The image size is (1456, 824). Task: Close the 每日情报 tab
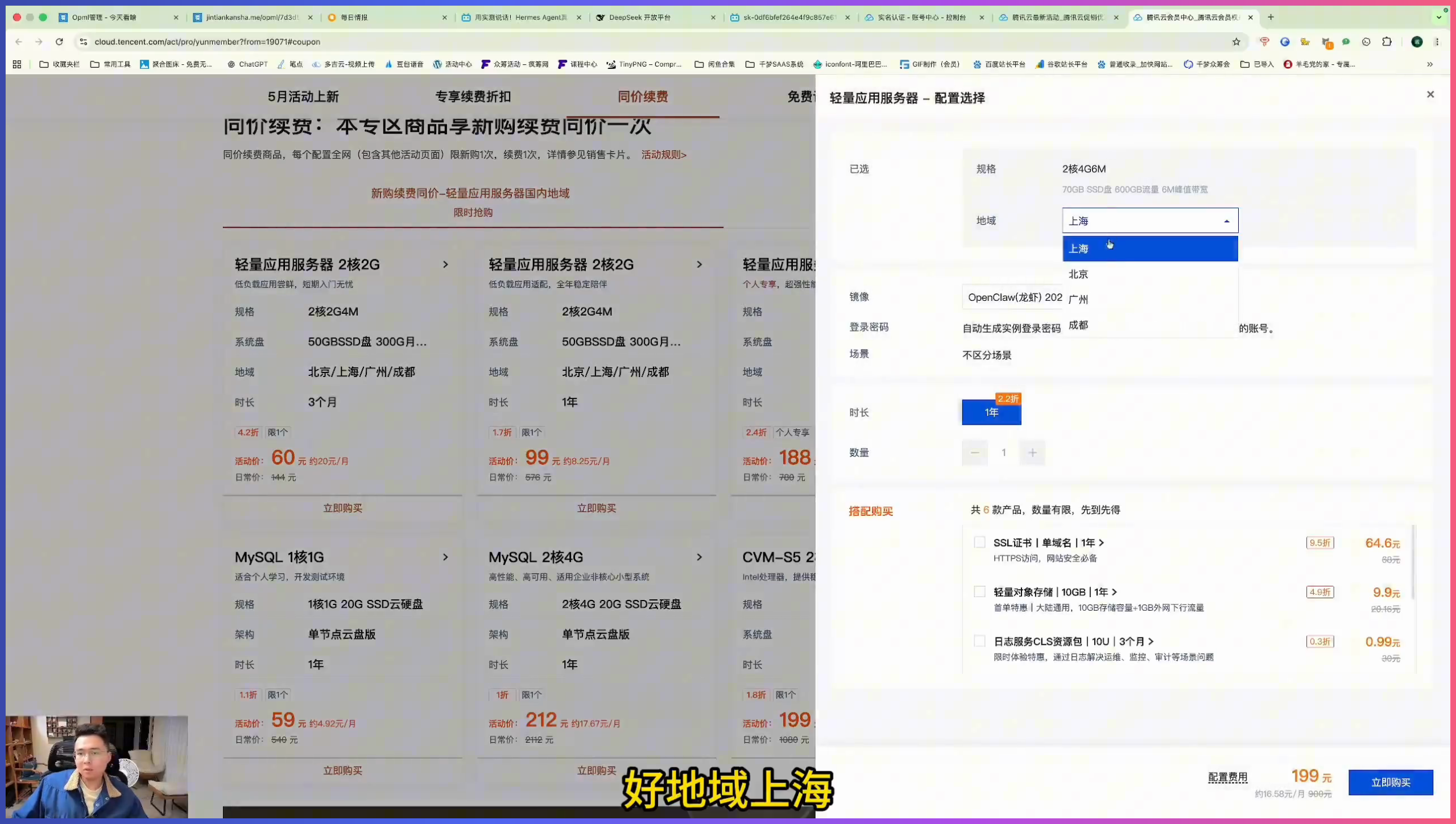point(445,17)
